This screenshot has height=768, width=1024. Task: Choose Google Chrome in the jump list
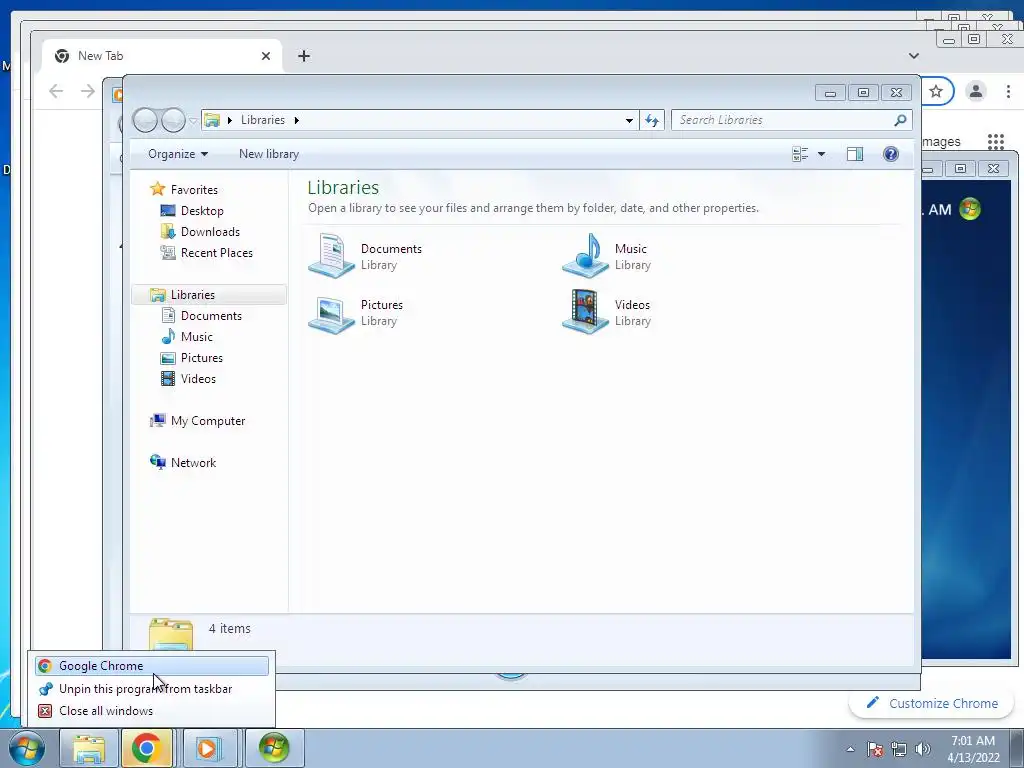(152, 665)
